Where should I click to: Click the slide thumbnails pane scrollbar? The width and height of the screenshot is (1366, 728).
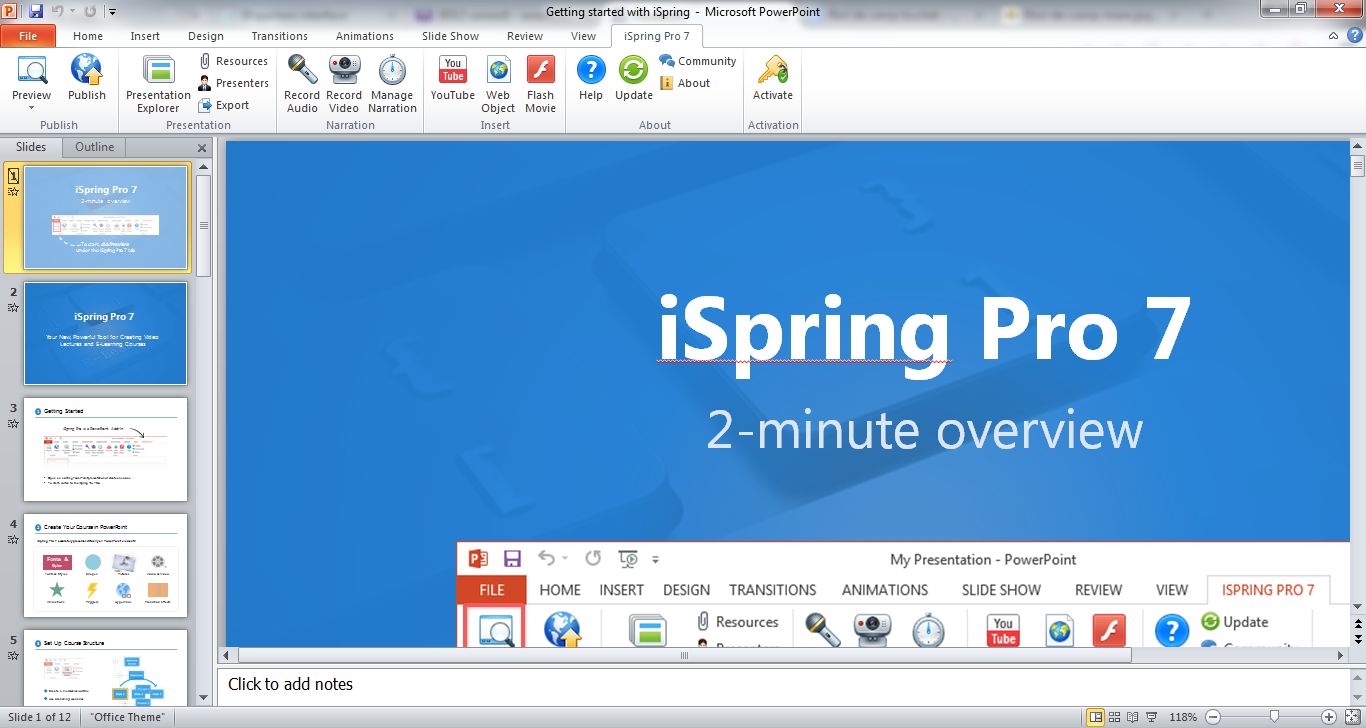point(204,225)
